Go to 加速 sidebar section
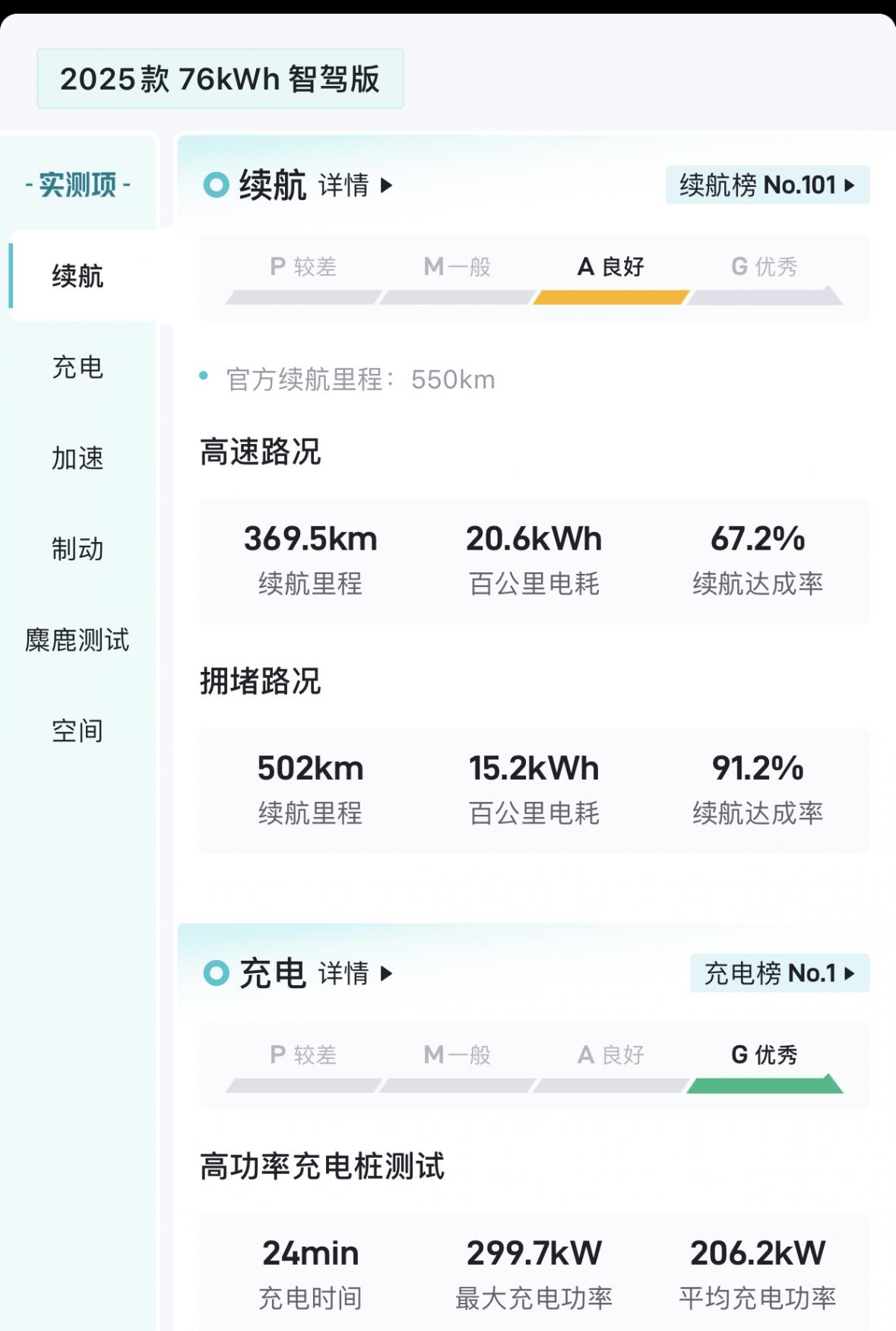Image resolution: width=896 pixels, height=1331 pixels. 78,458
